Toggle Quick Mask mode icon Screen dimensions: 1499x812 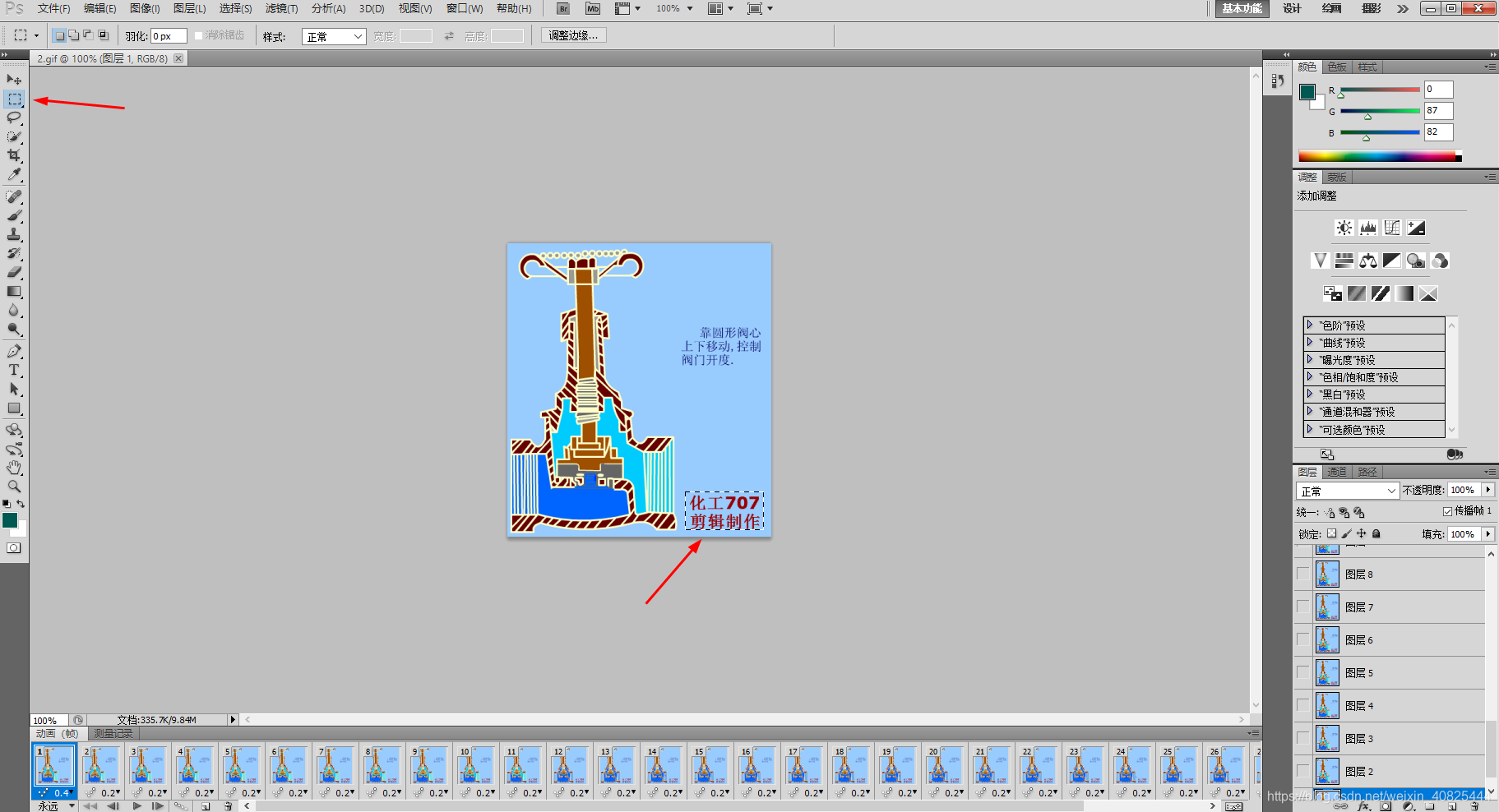(x=14, y=548)
